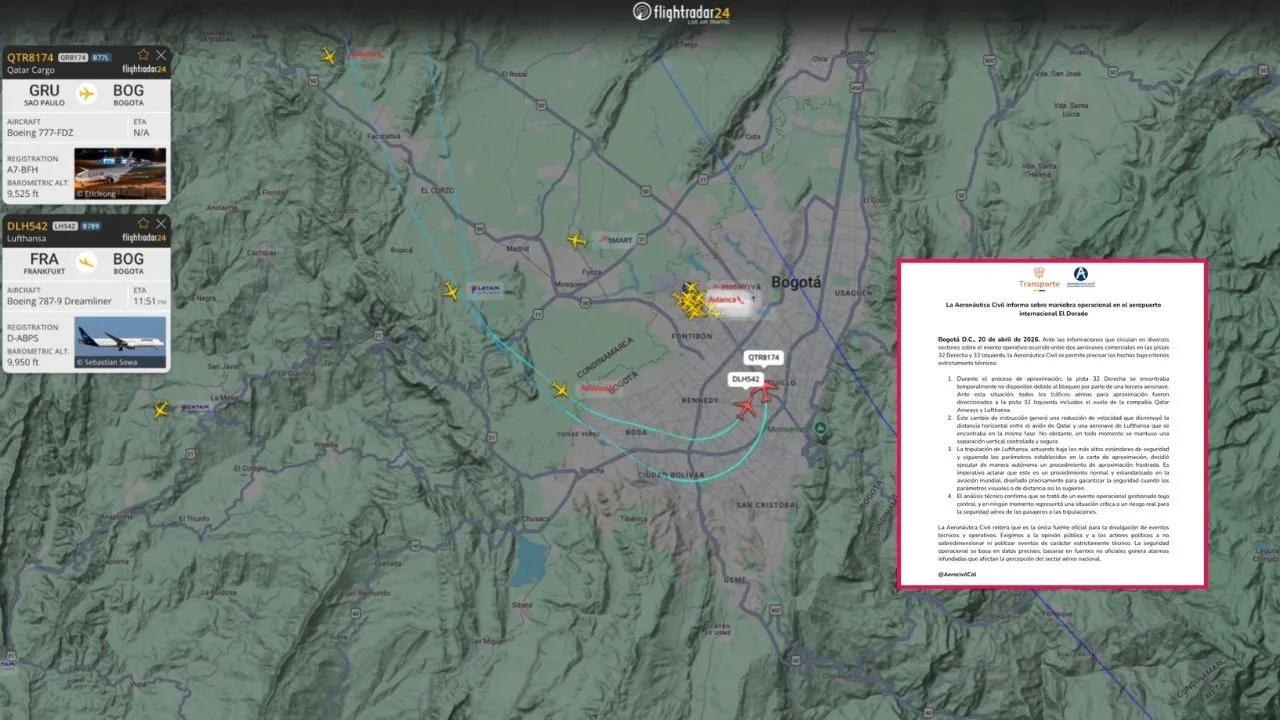
Task: Close the QTR8174 Qatar Cargo flight card
Action: coord(161,55)
